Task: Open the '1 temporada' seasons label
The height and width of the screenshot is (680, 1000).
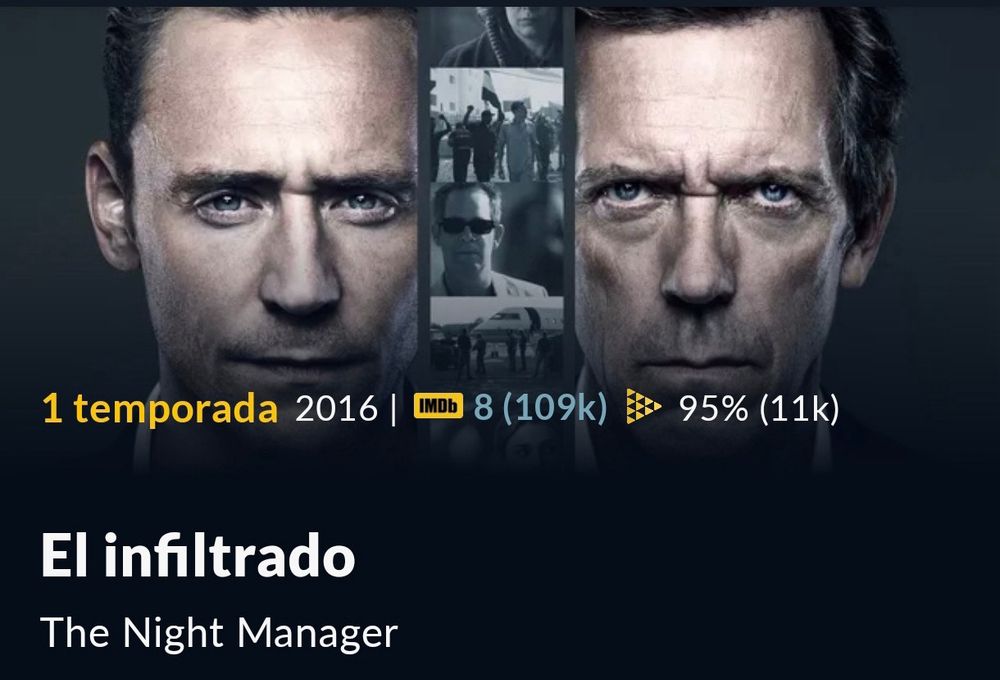Action: (159, 408)
